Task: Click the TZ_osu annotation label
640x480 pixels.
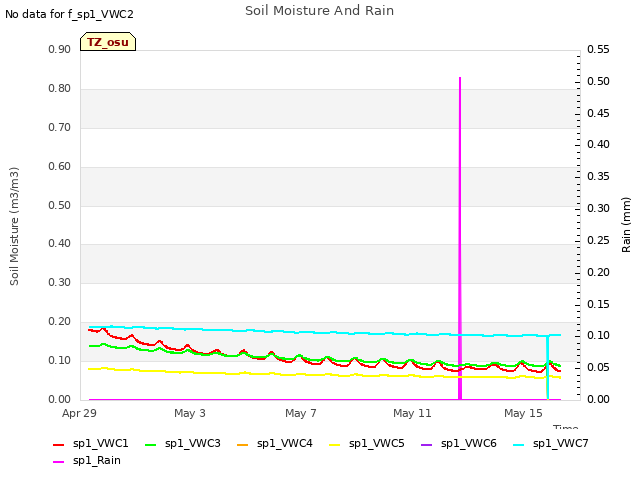Action: (108, 42)
